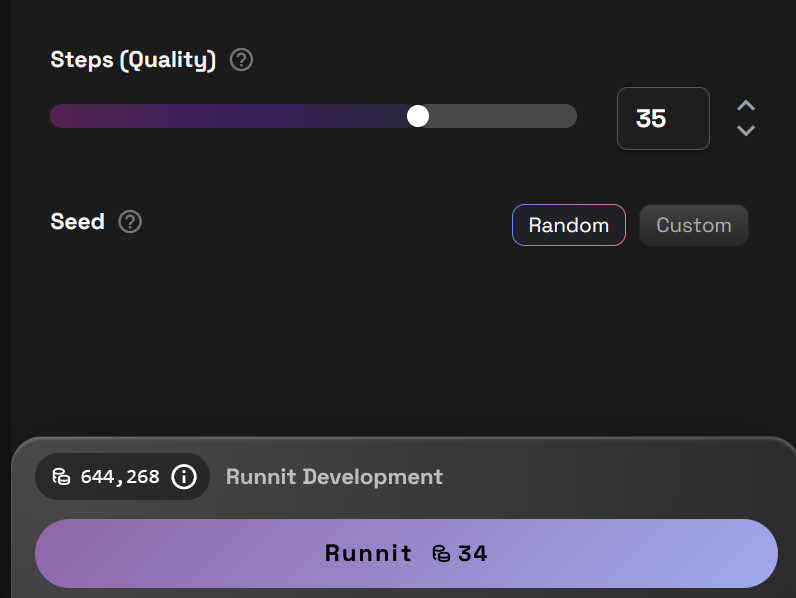Viewport: 796px width, 598px height.
Task: Click the info icon beside credit balance
Action: click(184, 477)
